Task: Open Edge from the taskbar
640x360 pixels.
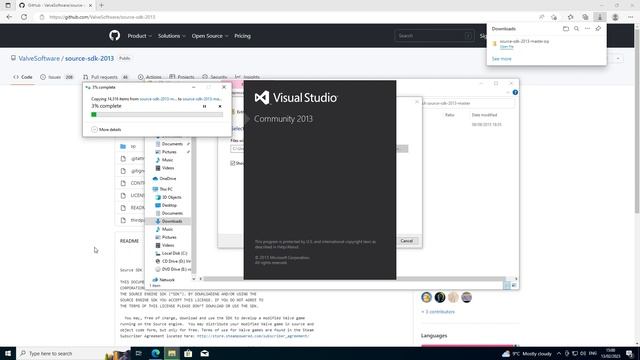Action: click(x=156, y=353)
